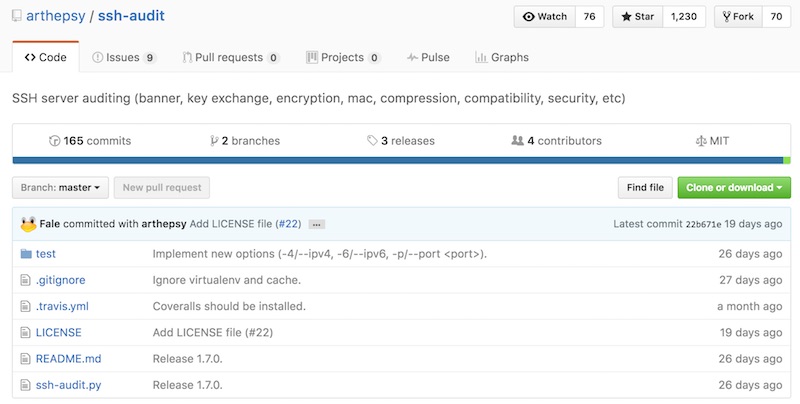
Task: Expand the Clone or download menu
Action: (733, 187)
